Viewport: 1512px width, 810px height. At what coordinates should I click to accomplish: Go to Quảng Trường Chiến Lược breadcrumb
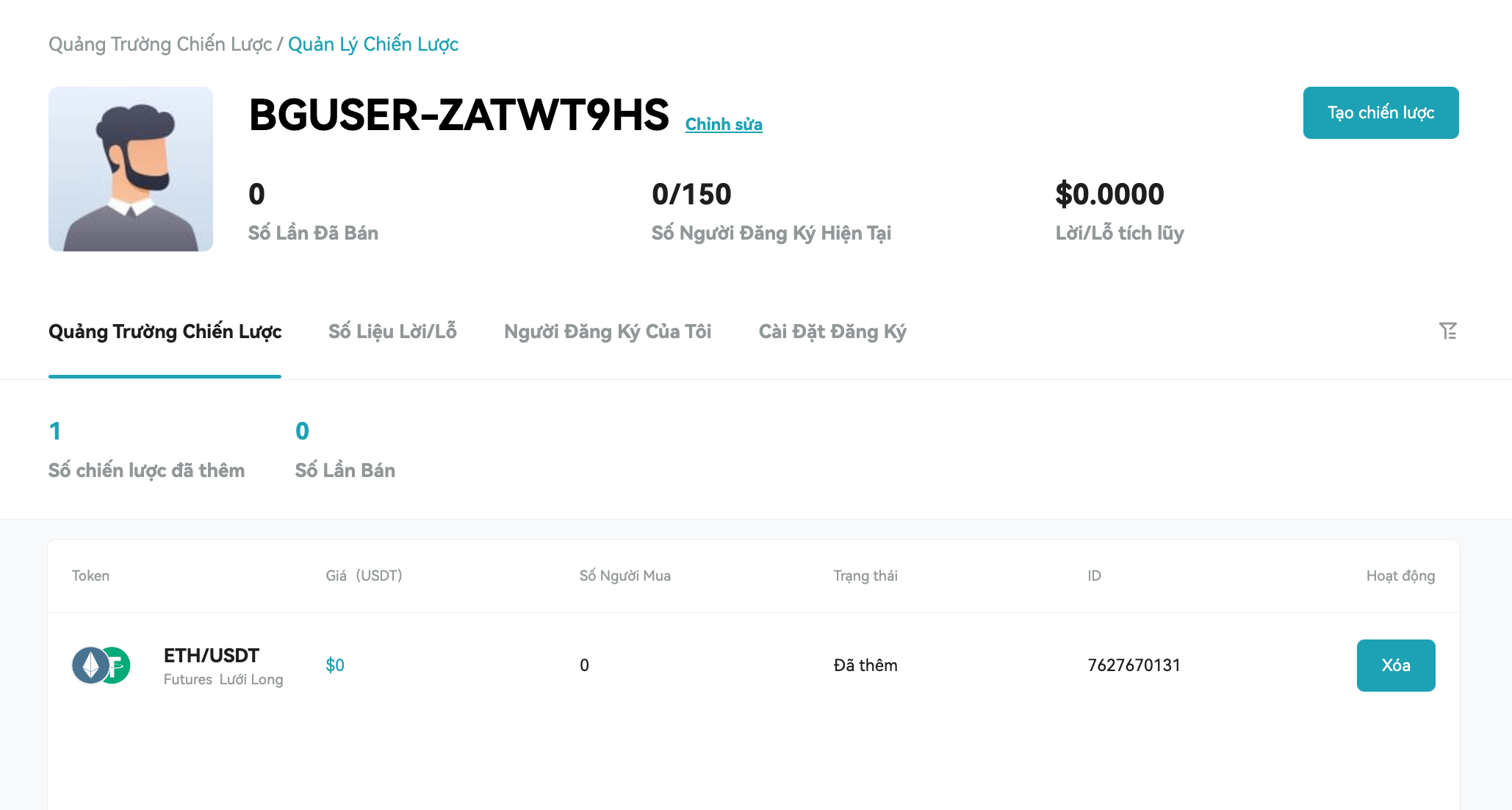pyautogui.click(x=160, y=44)
